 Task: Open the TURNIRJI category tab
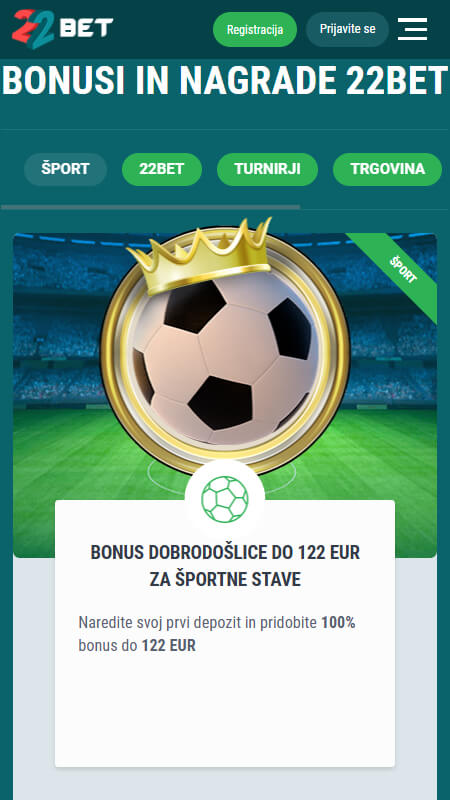(267, 169)
